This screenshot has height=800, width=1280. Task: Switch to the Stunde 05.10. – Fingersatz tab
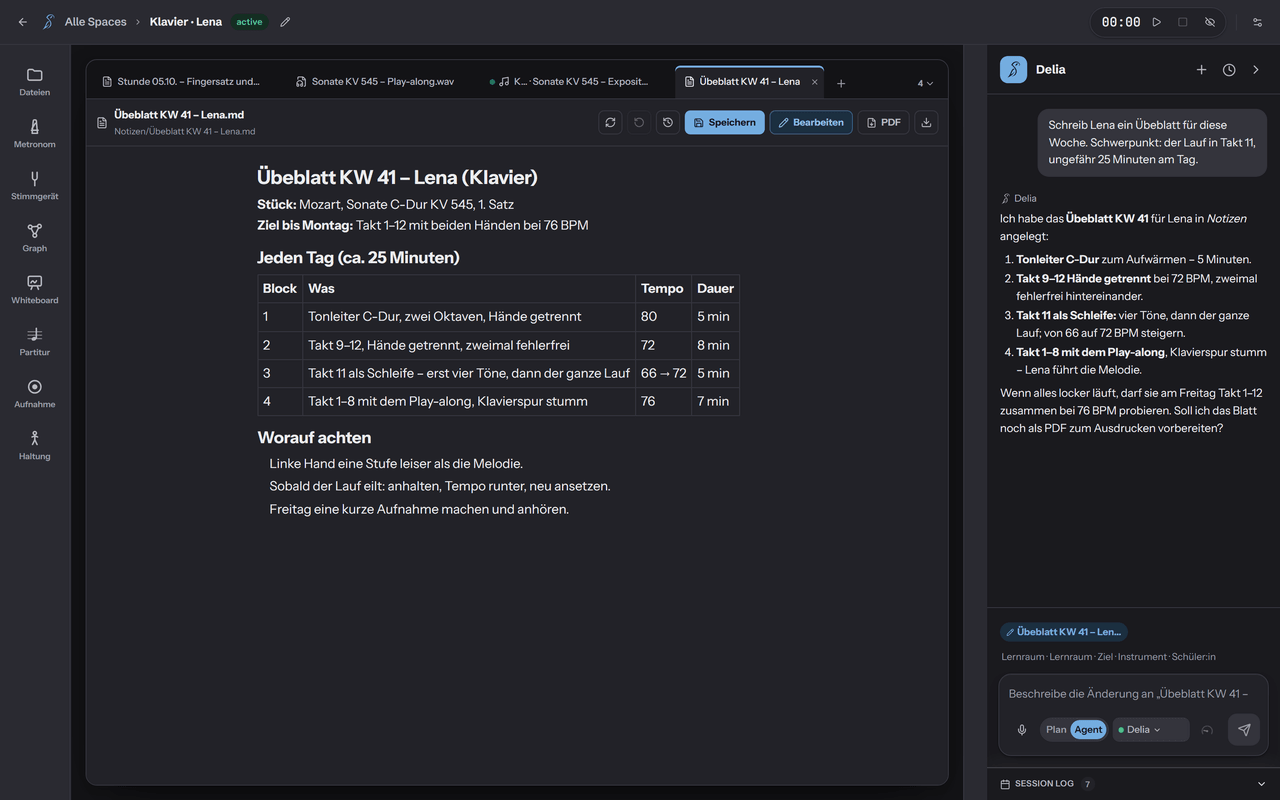point(181,82)
